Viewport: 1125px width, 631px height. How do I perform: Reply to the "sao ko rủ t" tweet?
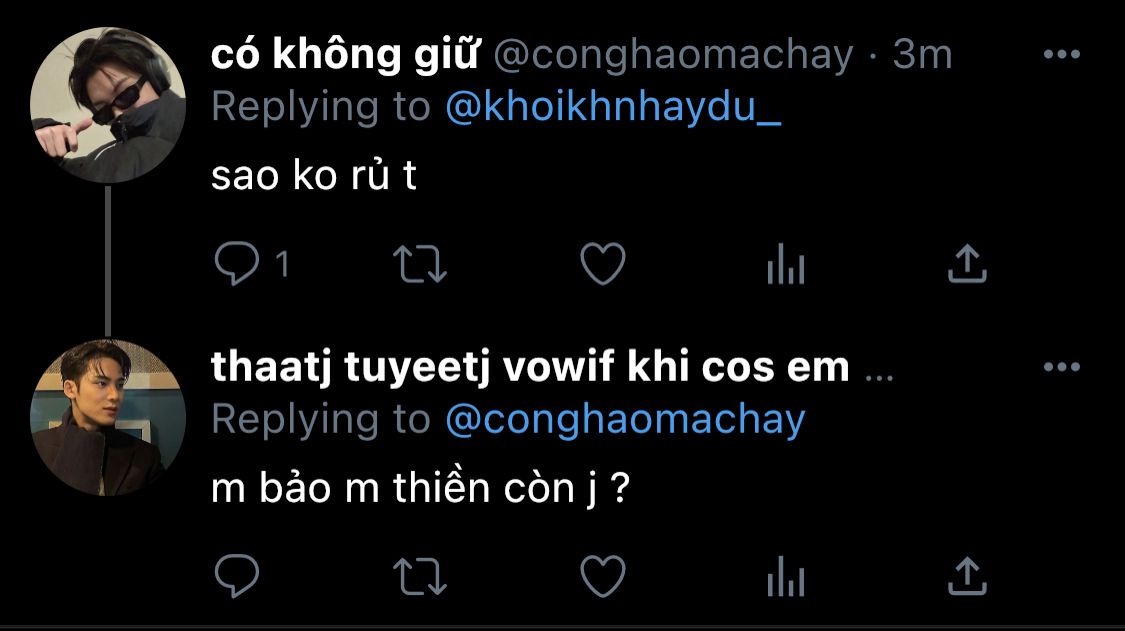point(238,265)
